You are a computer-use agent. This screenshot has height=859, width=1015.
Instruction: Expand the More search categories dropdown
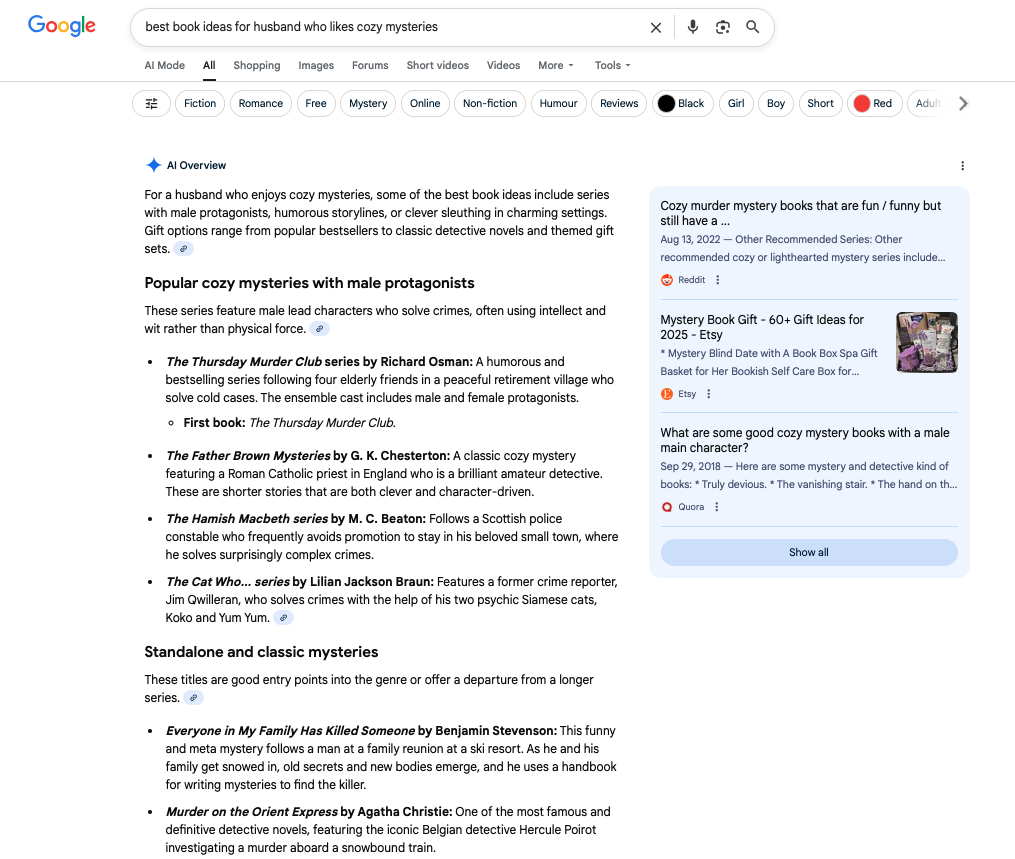point(555,66)
